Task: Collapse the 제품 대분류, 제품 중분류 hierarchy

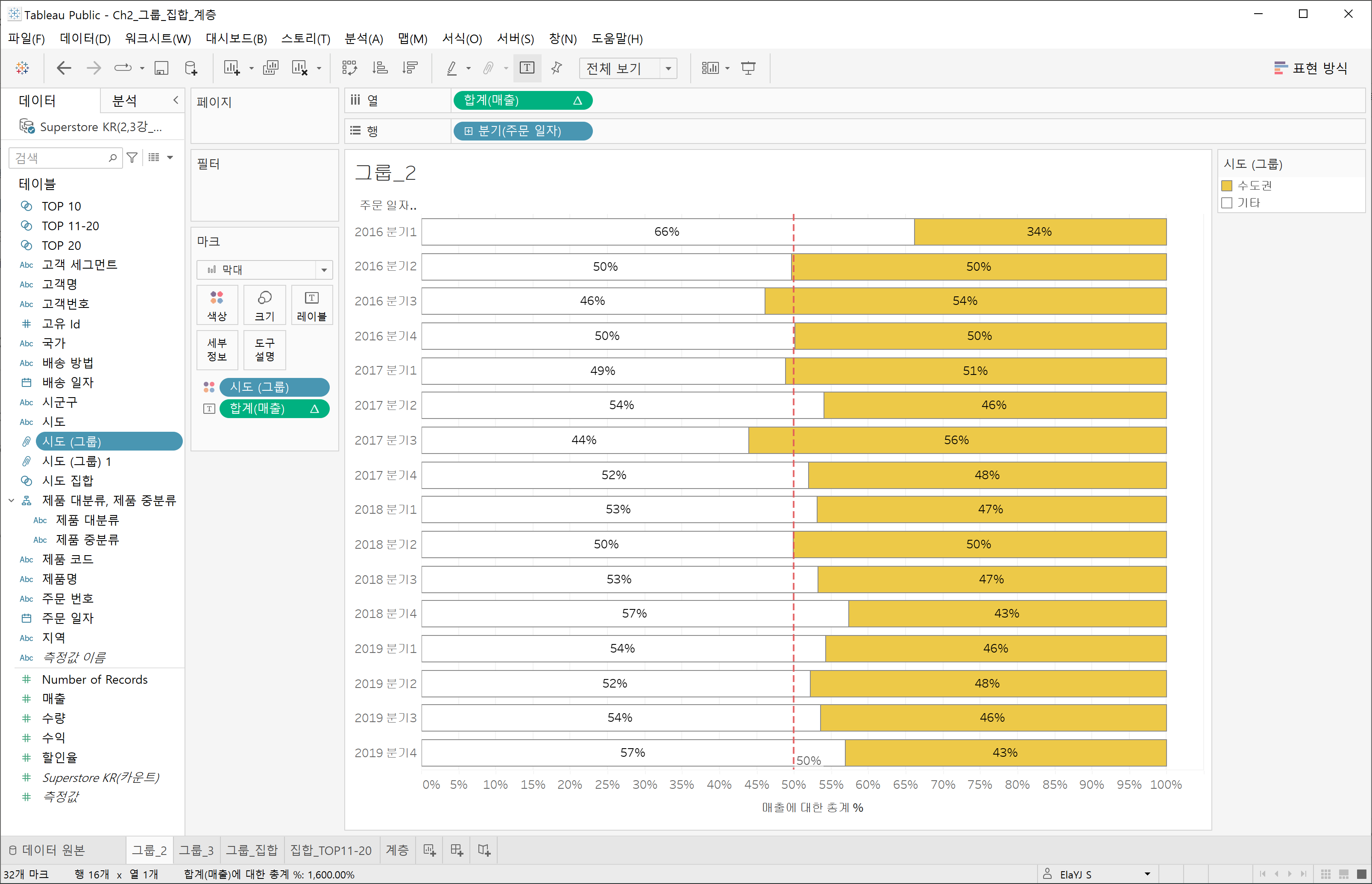Action: [12, 501]
